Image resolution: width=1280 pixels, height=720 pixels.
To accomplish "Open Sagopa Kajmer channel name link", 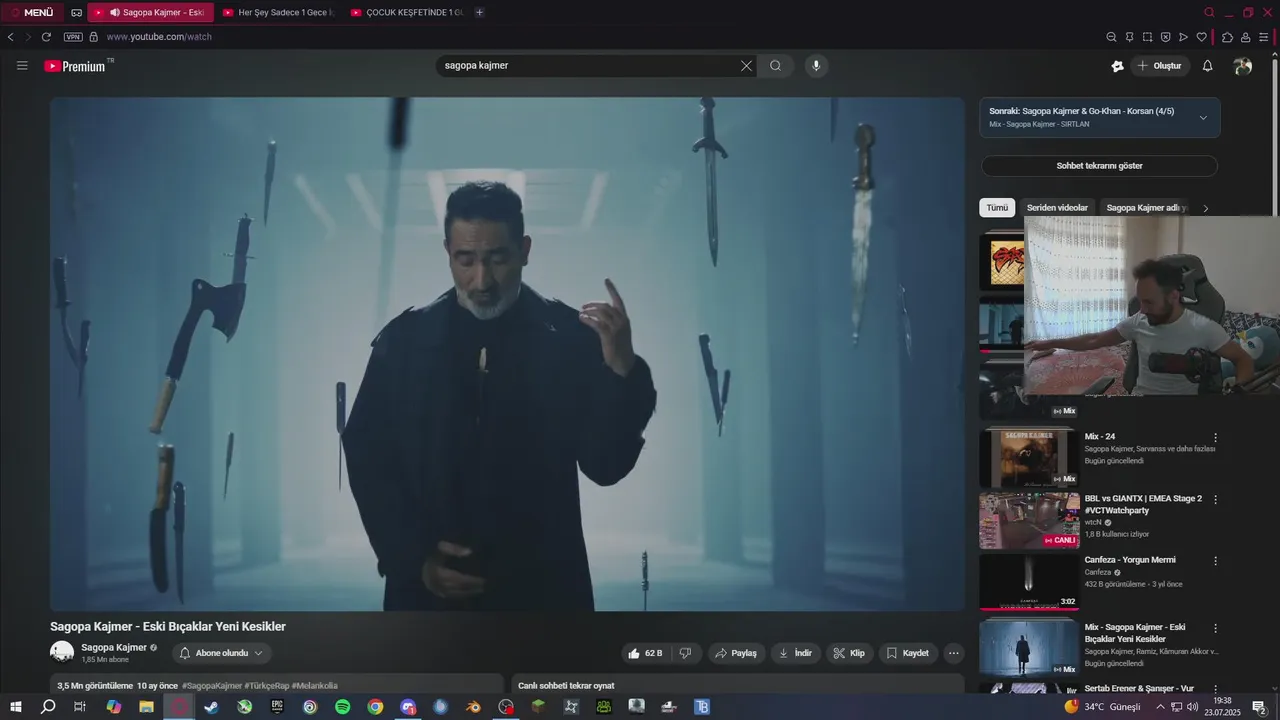I will pyautogui.click(x=114, y=647).
